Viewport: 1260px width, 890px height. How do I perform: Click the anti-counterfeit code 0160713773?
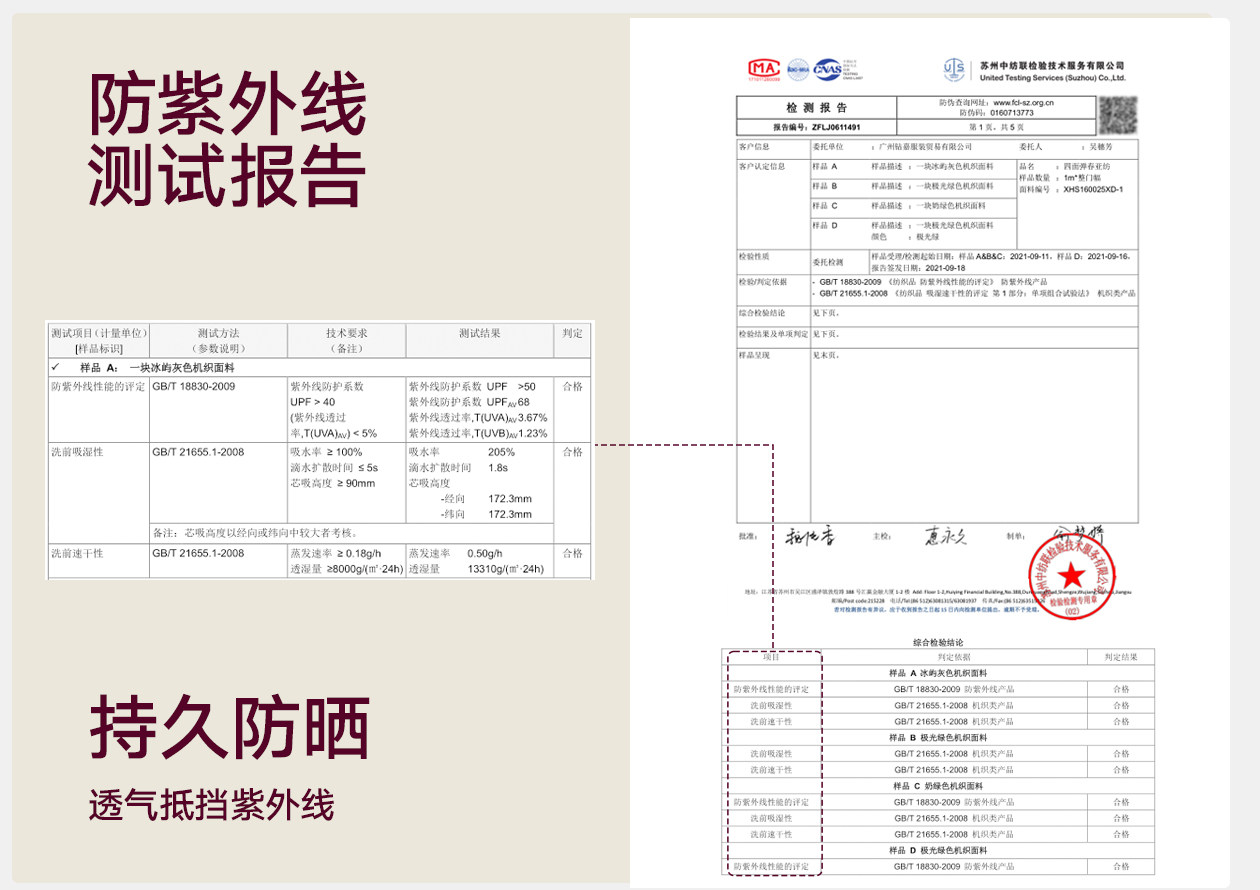tap(1012, 113)
